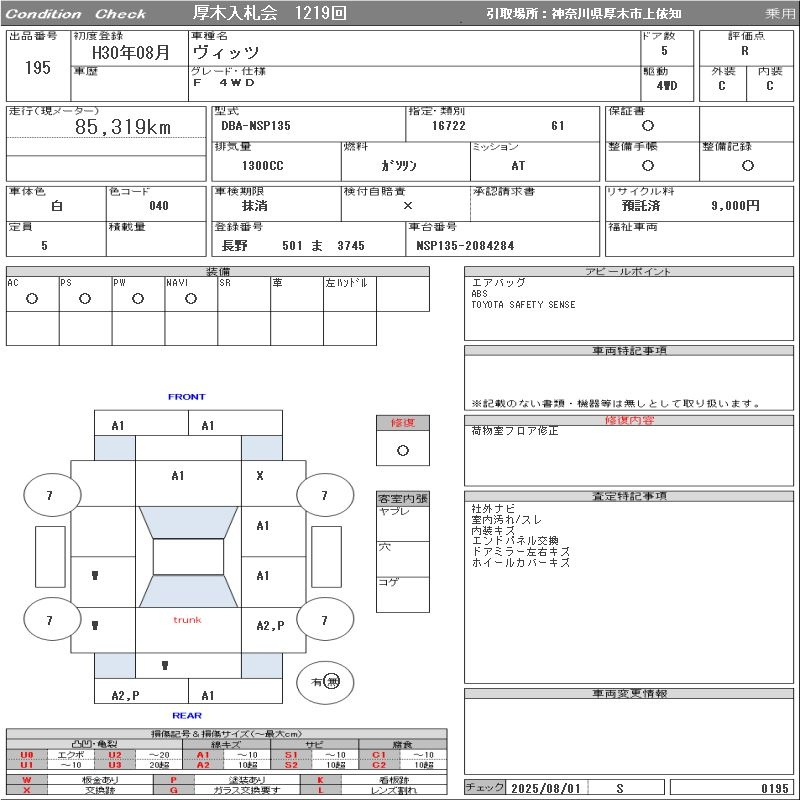The image size is (800, 800).
Task: Click the U3 legend code
Action: pyautogui.click(x=115, y=765)
